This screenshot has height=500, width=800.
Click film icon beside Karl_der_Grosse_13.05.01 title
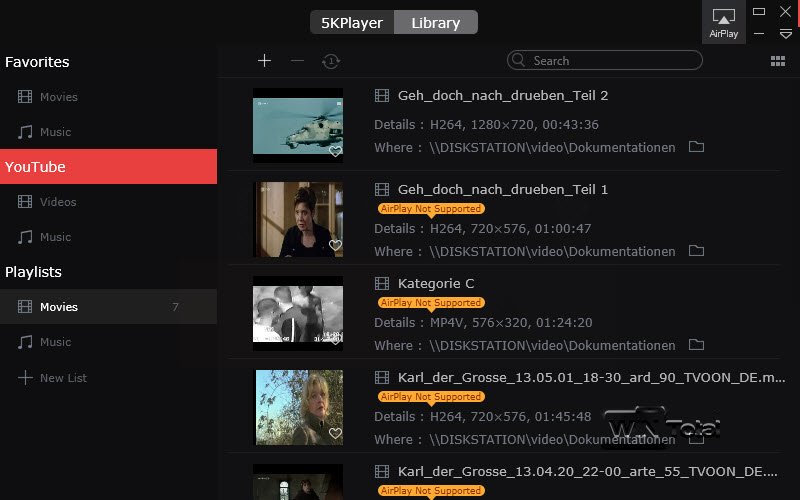pos(382,377)
